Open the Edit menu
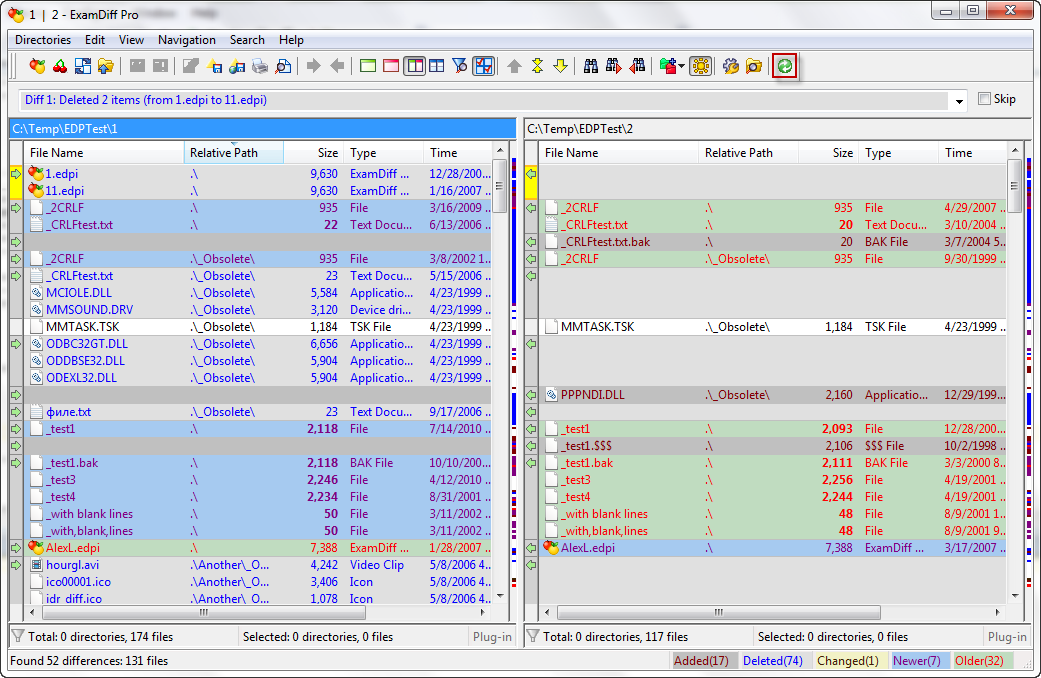Image resolution: width=1041 pixels, height=678 pixels. tap(95, 40)
